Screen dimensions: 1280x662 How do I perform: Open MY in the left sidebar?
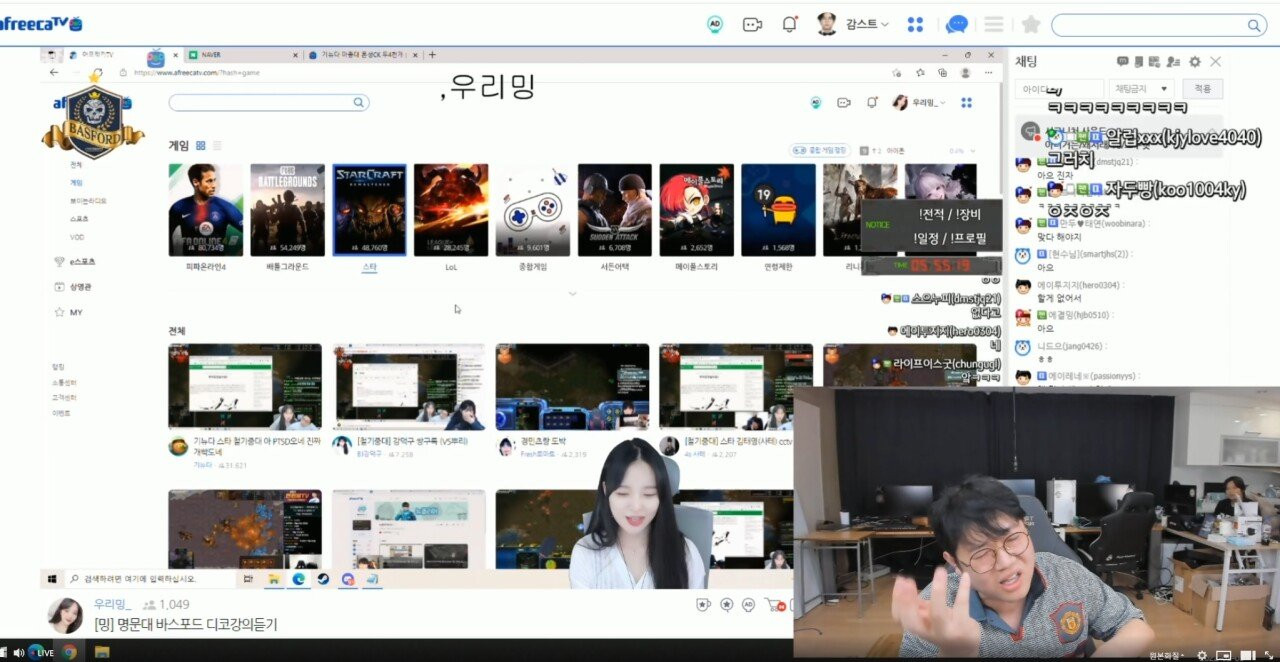[x=69, y=313]
